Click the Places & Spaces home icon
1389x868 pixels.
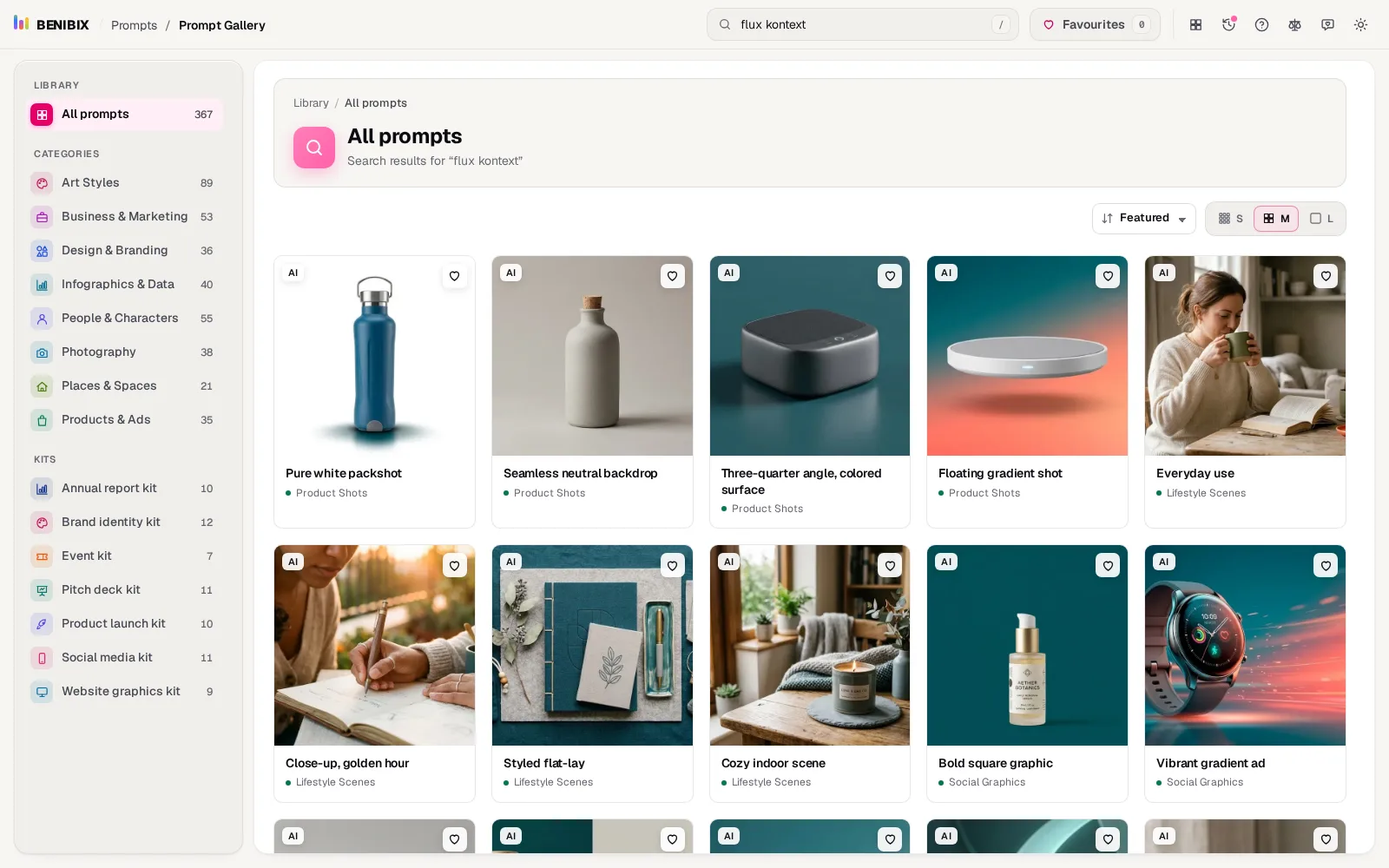click(x=42, y=386)
